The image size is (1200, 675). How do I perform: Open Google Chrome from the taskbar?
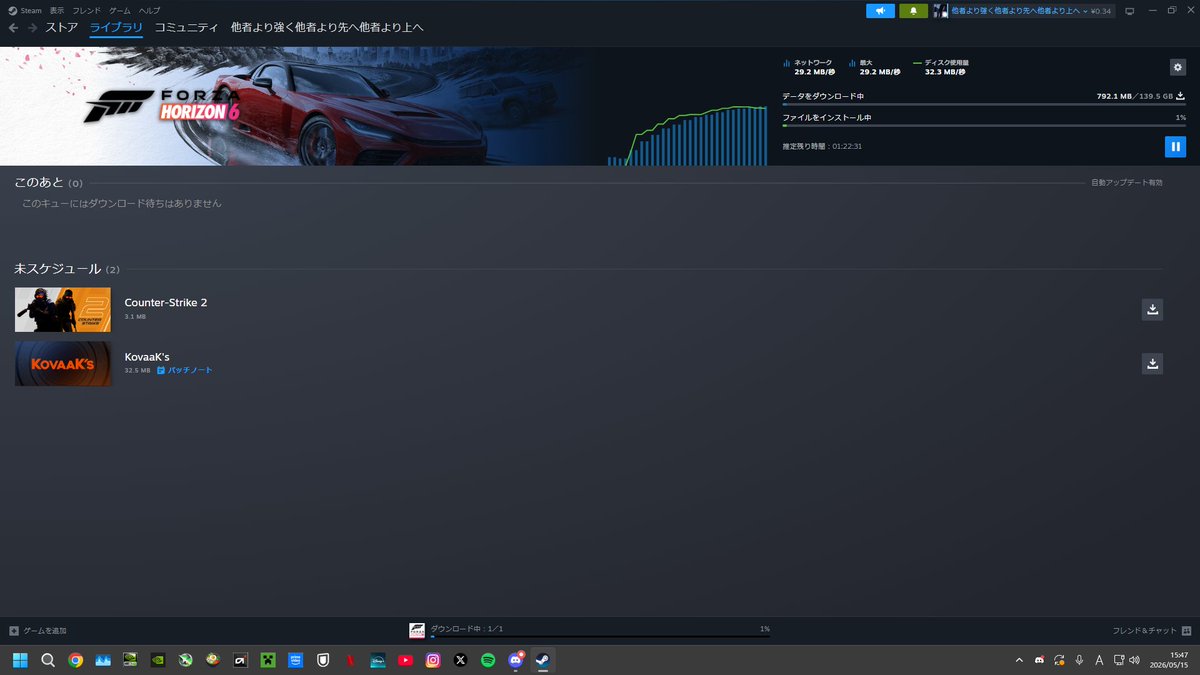pyautogui.click(x=75, y=660)
